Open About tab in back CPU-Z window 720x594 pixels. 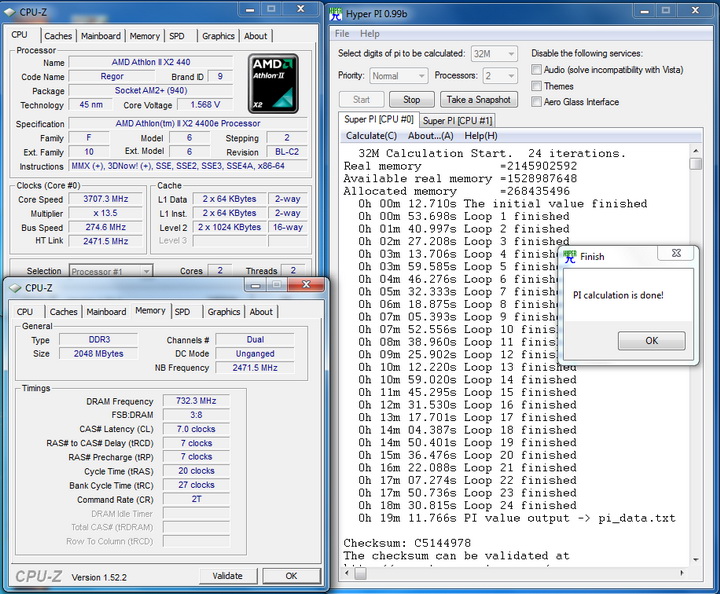255,36
